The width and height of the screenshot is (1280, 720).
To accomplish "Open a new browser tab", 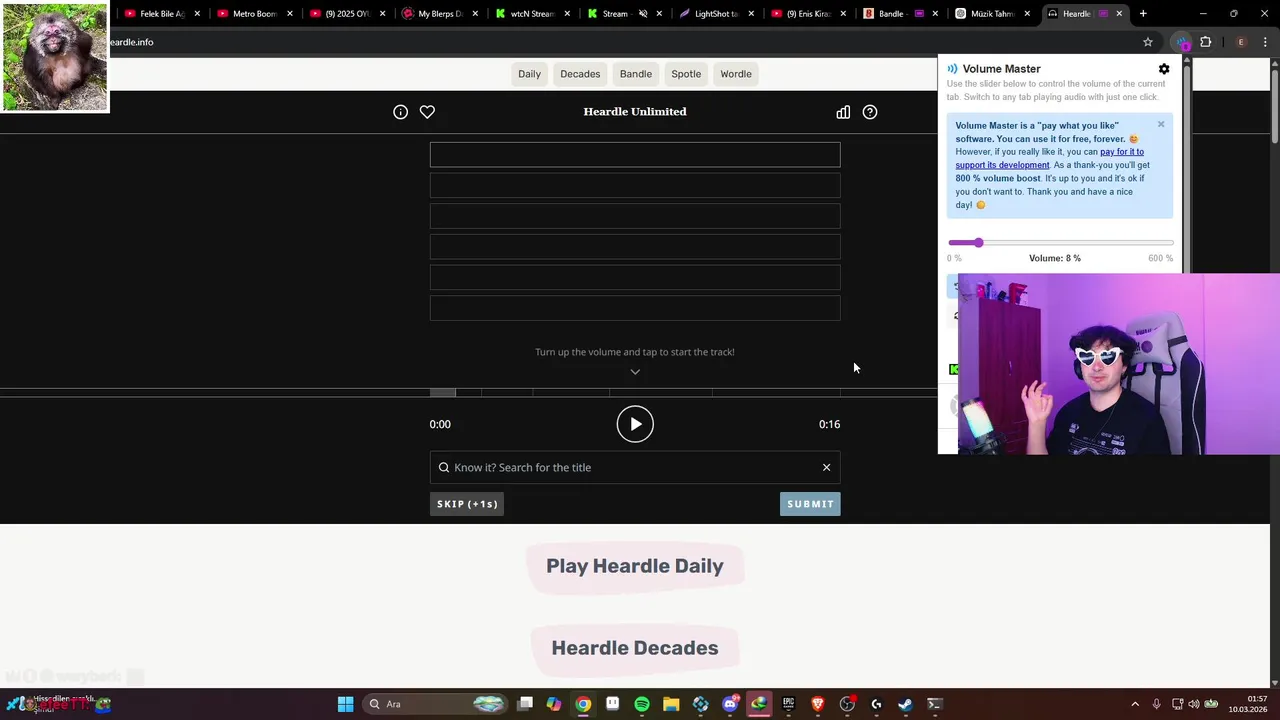I will click(1143, 14).
